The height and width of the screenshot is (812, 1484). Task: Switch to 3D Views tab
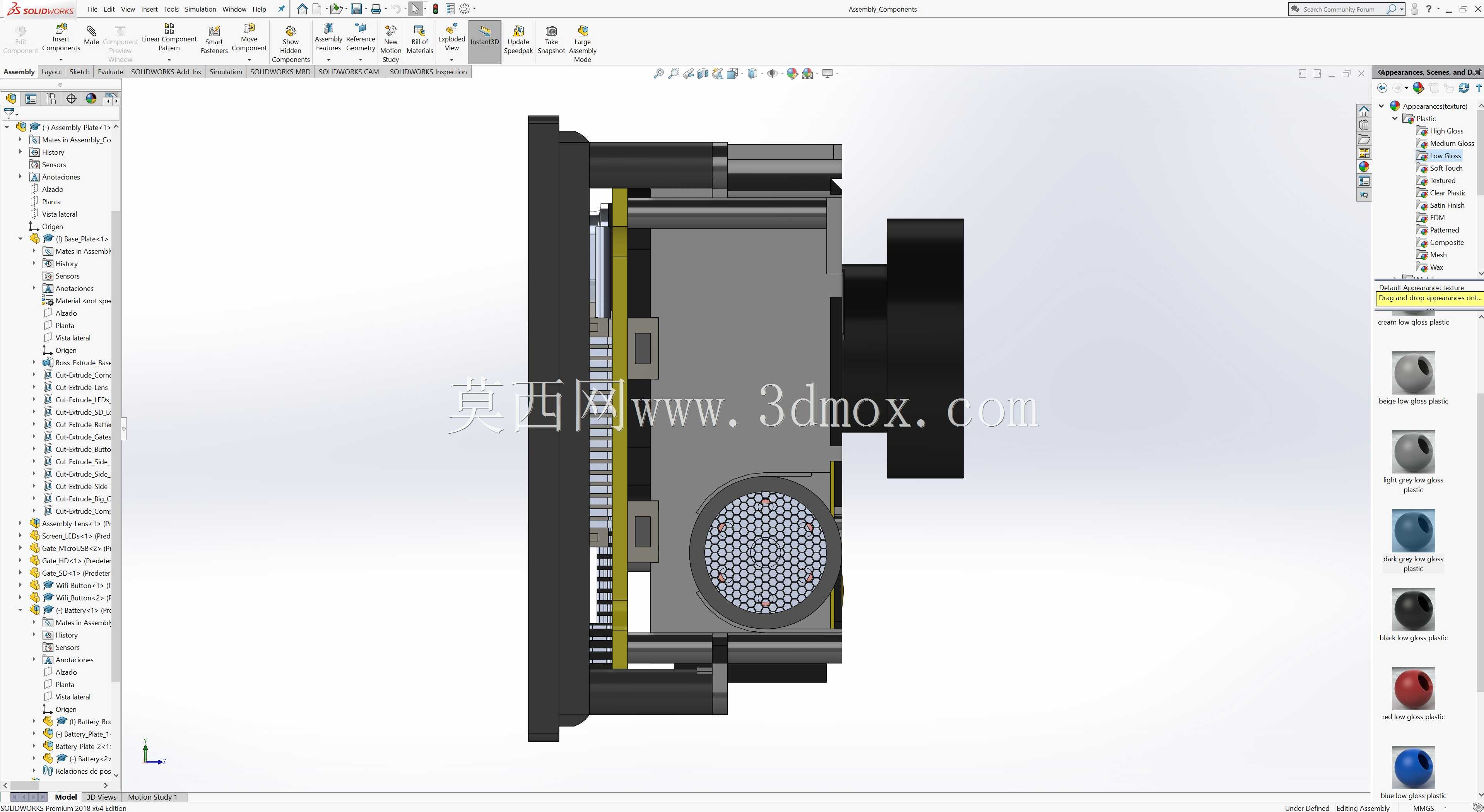101,797
